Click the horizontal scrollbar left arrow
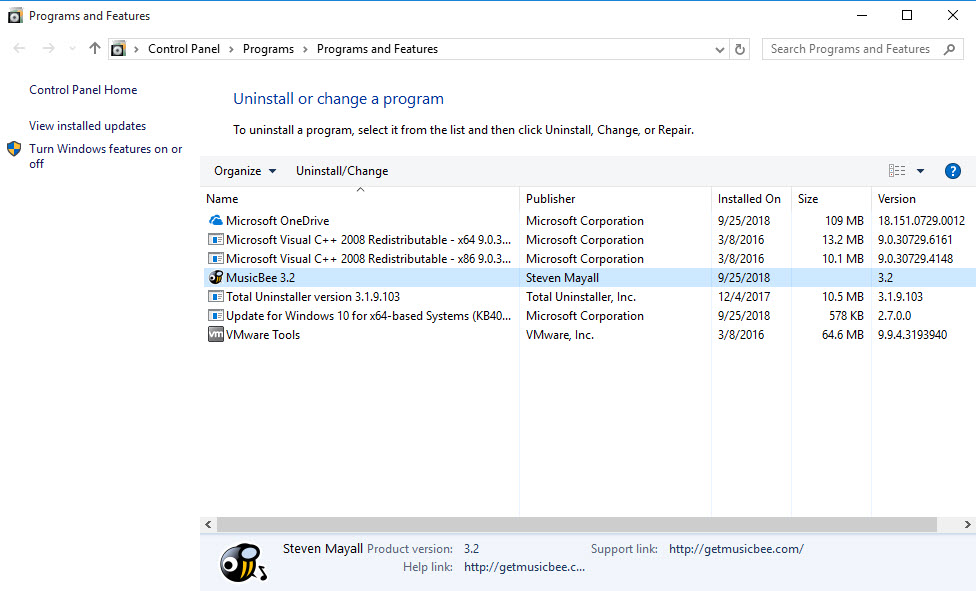 coord(209,524)
